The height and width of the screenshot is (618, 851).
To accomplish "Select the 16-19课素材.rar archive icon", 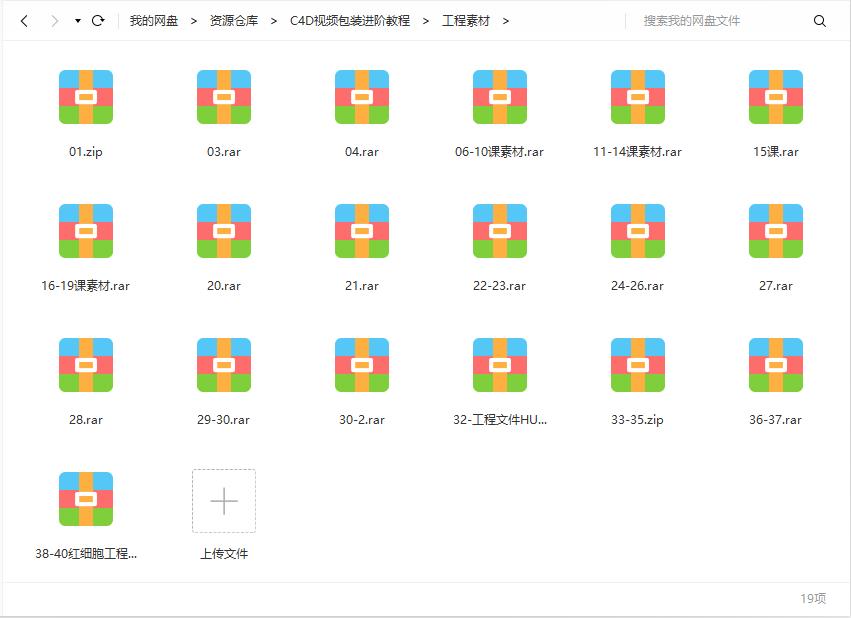I will click(86, 231).
